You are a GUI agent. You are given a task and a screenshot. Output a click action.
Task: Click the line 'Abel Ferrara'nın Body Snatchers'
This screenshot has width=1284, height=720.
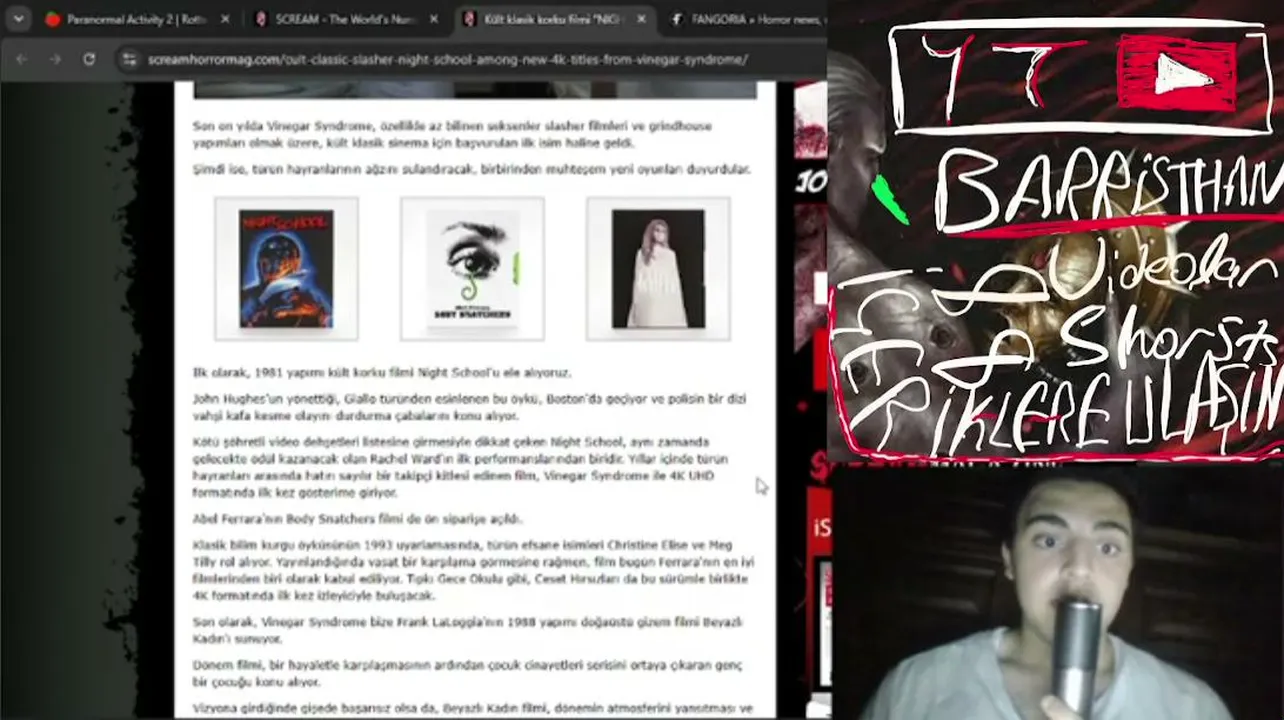tap(358, 519)
